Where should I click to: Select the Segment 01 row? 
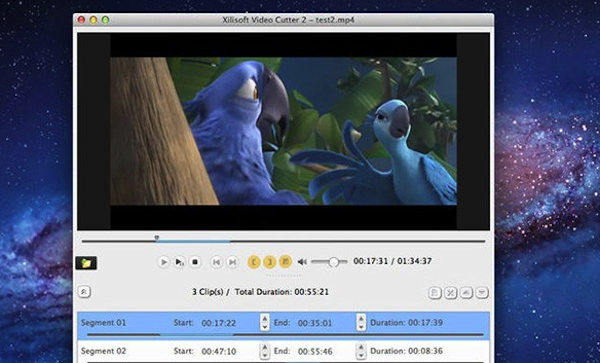[283, 326]
